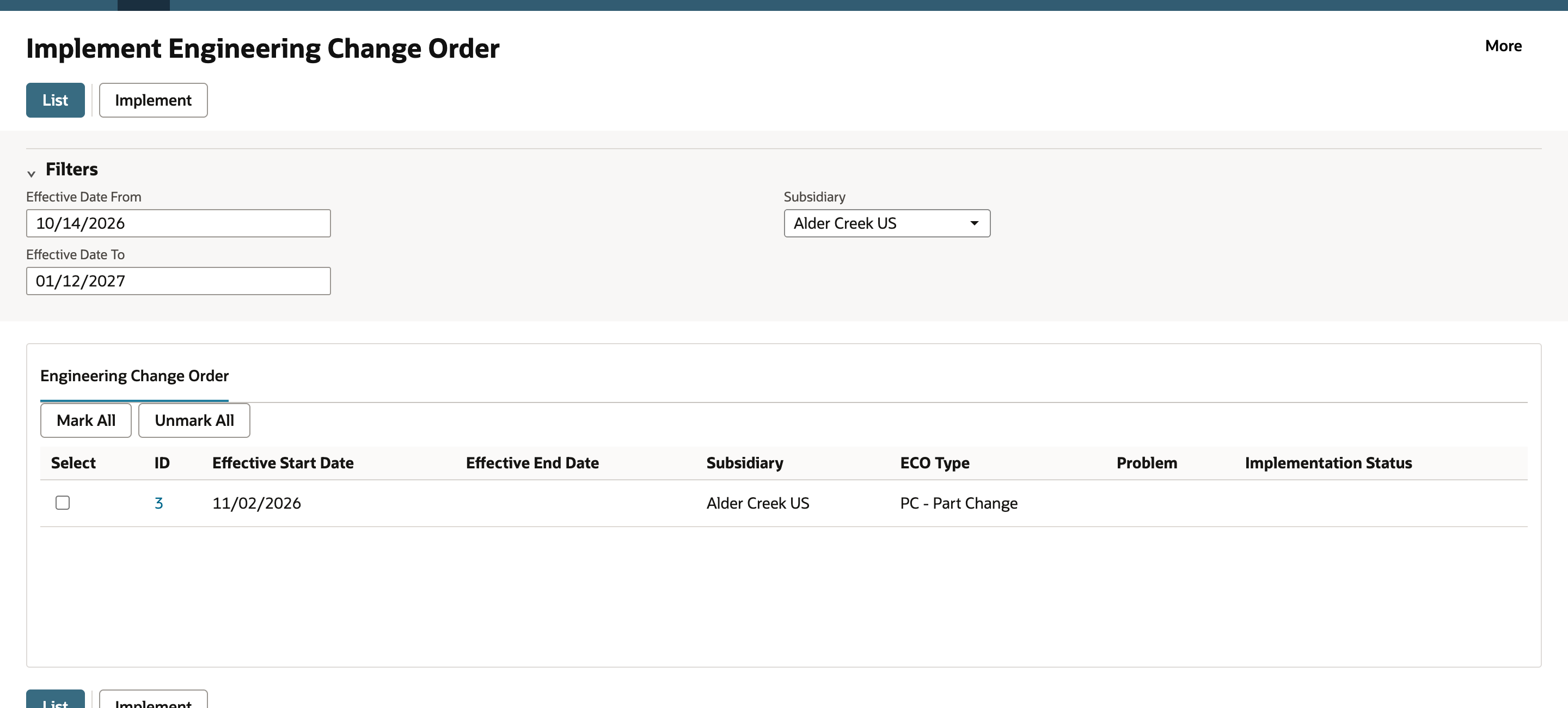The image size is (1568, 708).
Task: Click the ID column header
Action: coord(162,463)
